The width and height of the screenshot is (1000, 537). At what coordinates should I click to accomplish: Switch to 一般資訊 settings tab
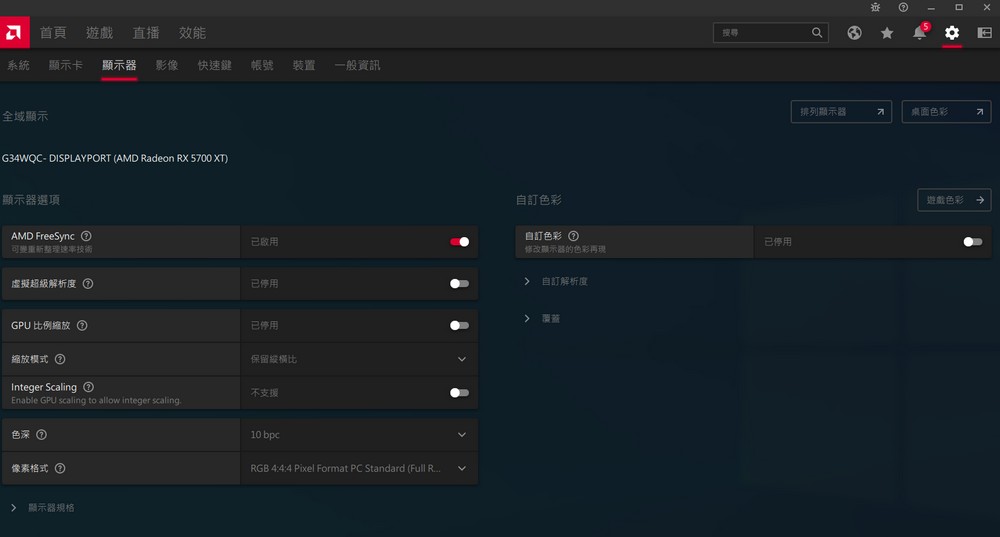[x=357, y=65]
